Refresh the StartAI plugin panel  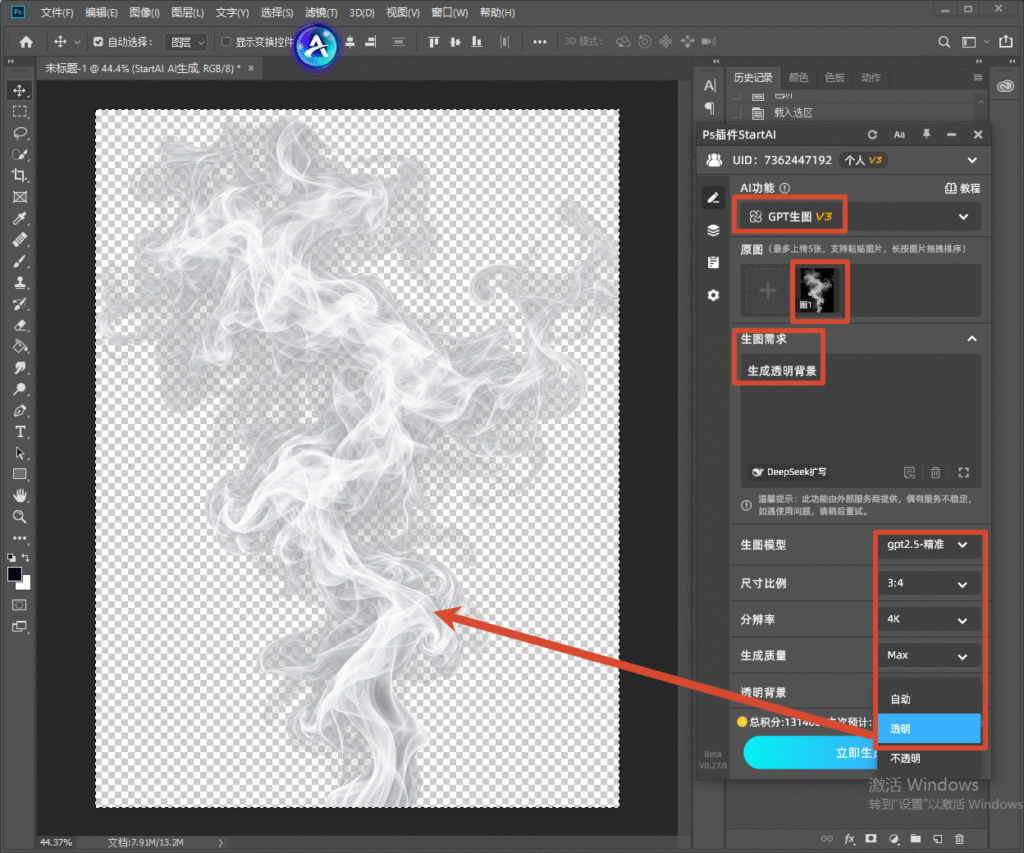[x=872, y=135]
